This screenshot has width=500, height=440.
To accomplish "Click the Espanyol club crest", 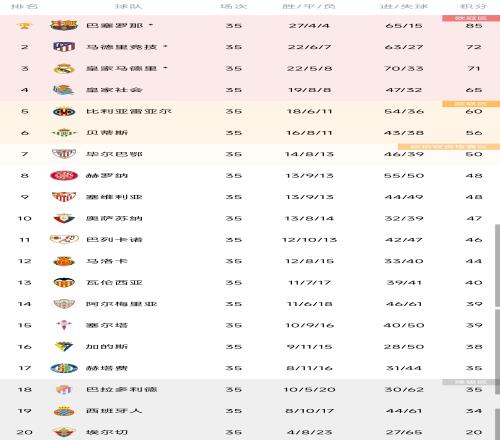I will tap(64, 411).
